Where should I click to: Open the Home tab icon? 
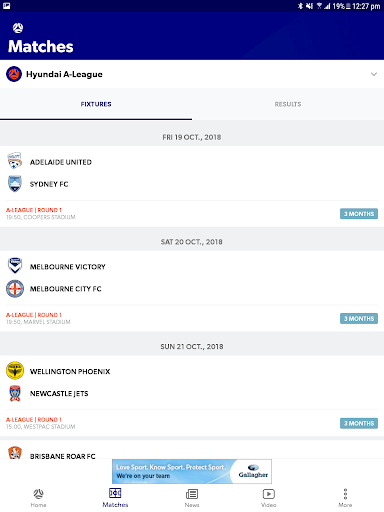click(38, 494)
